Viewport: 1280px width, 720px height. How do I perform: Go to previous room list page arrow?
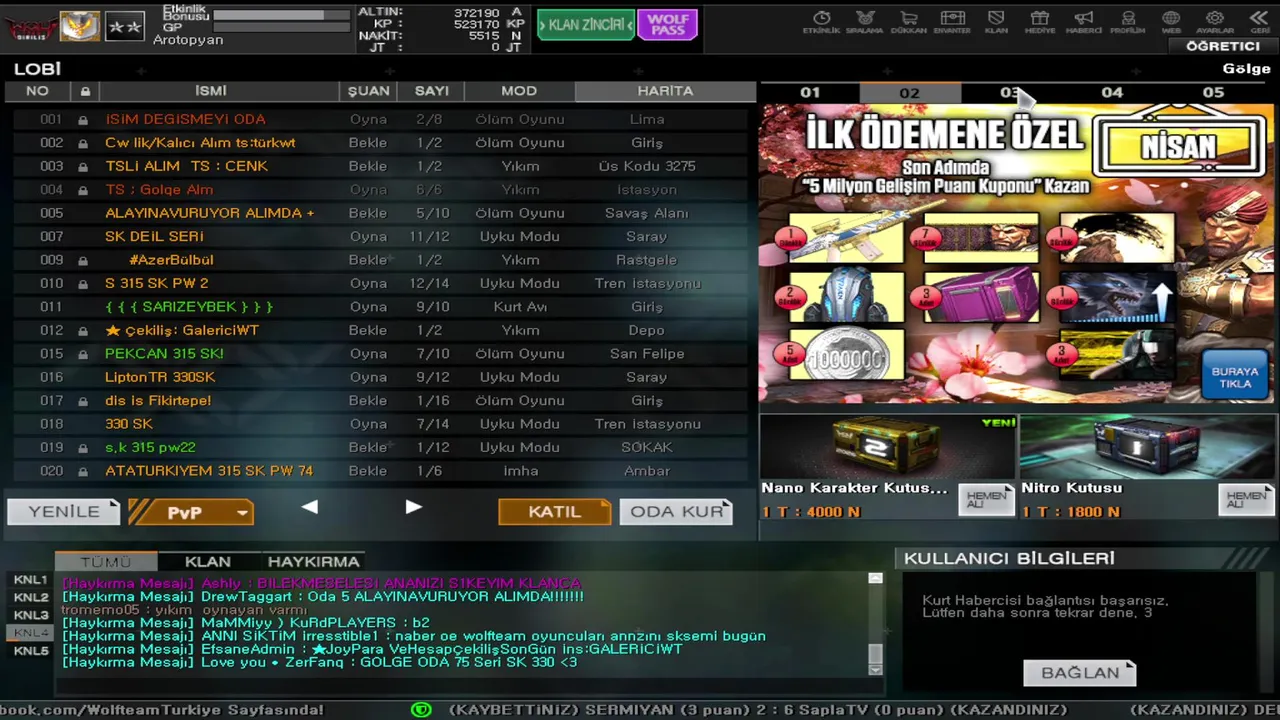click(x=310, y=508)
